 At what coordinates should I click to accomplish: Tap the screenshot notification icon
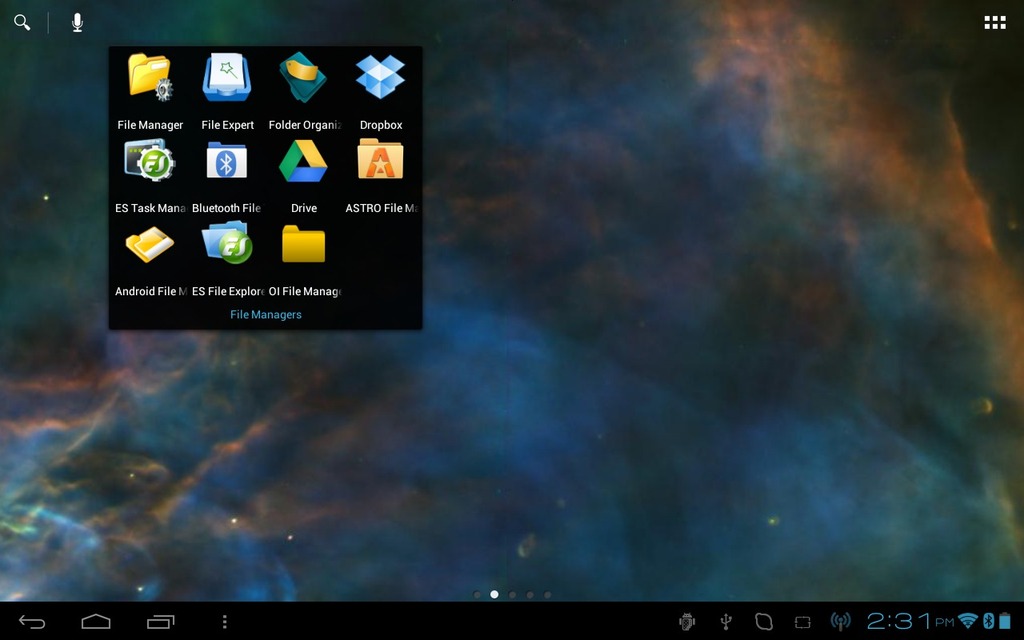pos(803,622)
